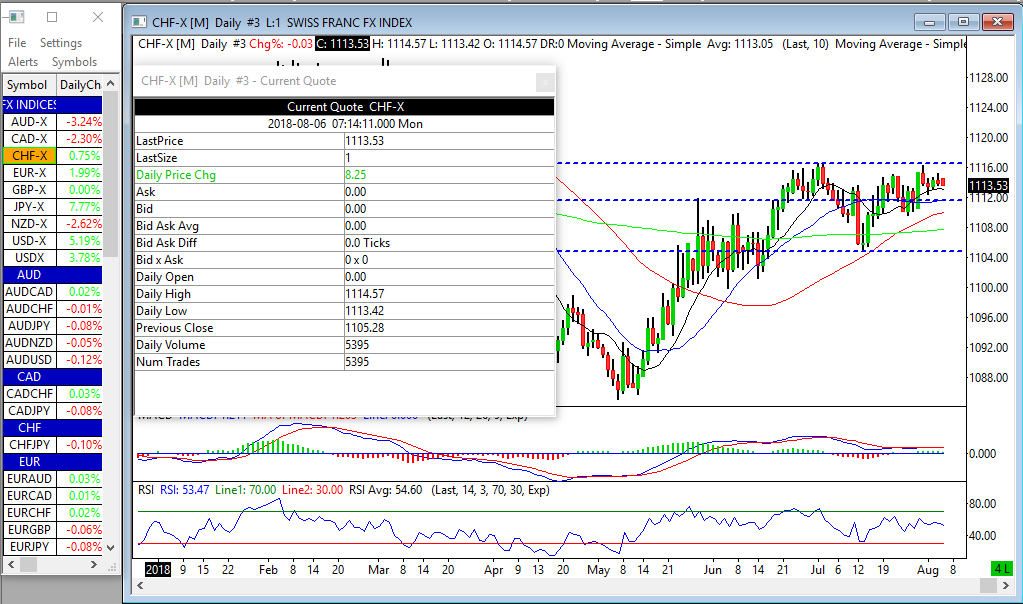This screenshot has height=604, width=1023.
Task: Select the USDX index row
Action: click(29, 258)
